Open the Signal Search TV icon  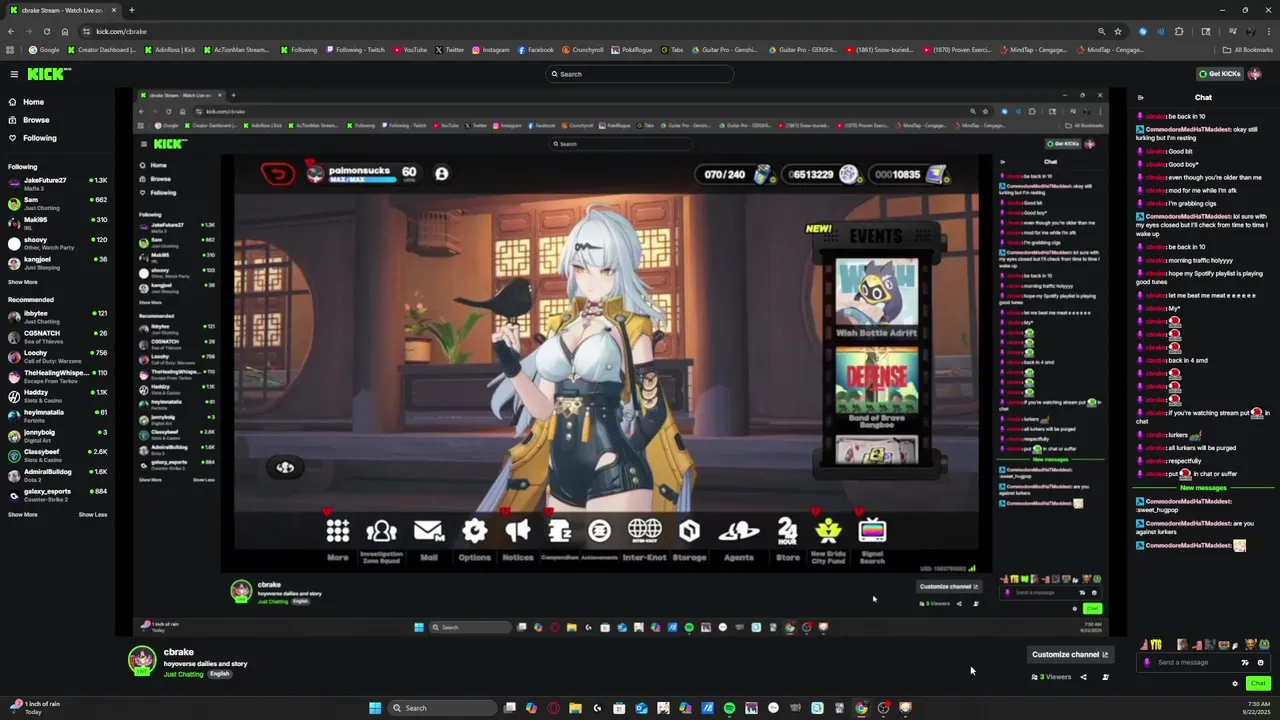coord(873,531)
